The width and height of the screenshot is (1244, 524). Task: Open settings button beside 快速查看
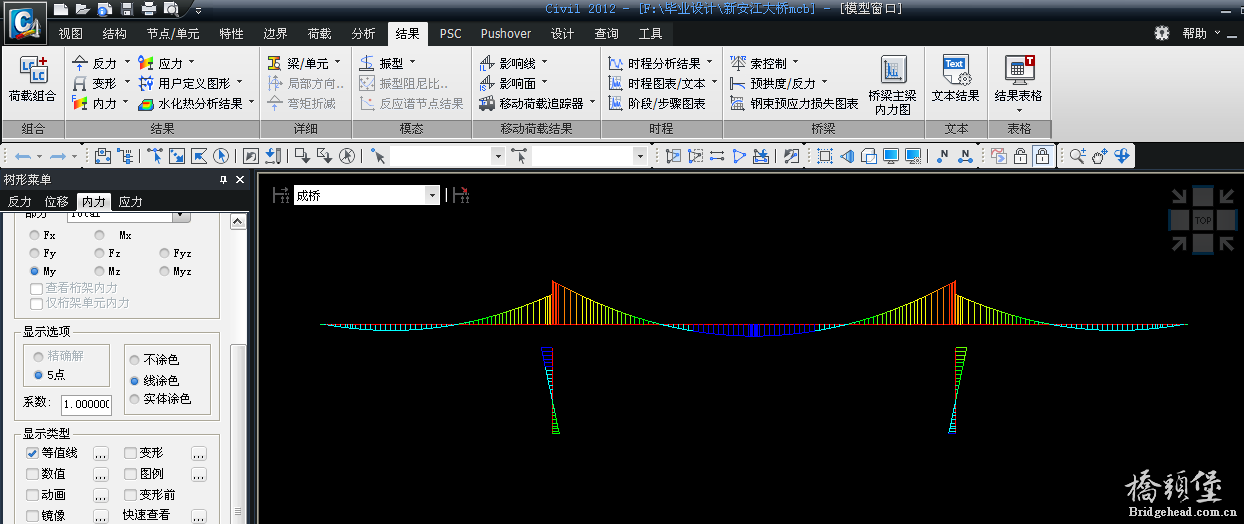pos(199,516)
